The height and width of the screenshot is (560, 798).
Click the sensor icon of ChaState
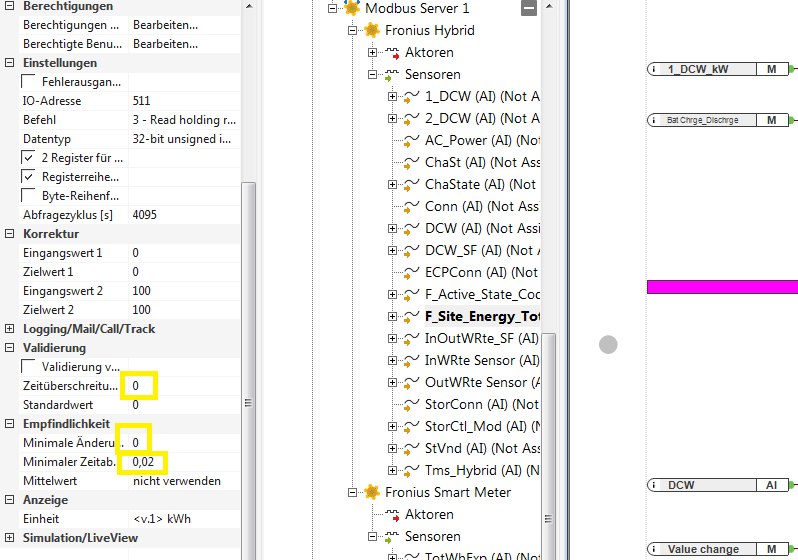coord(412,184)
